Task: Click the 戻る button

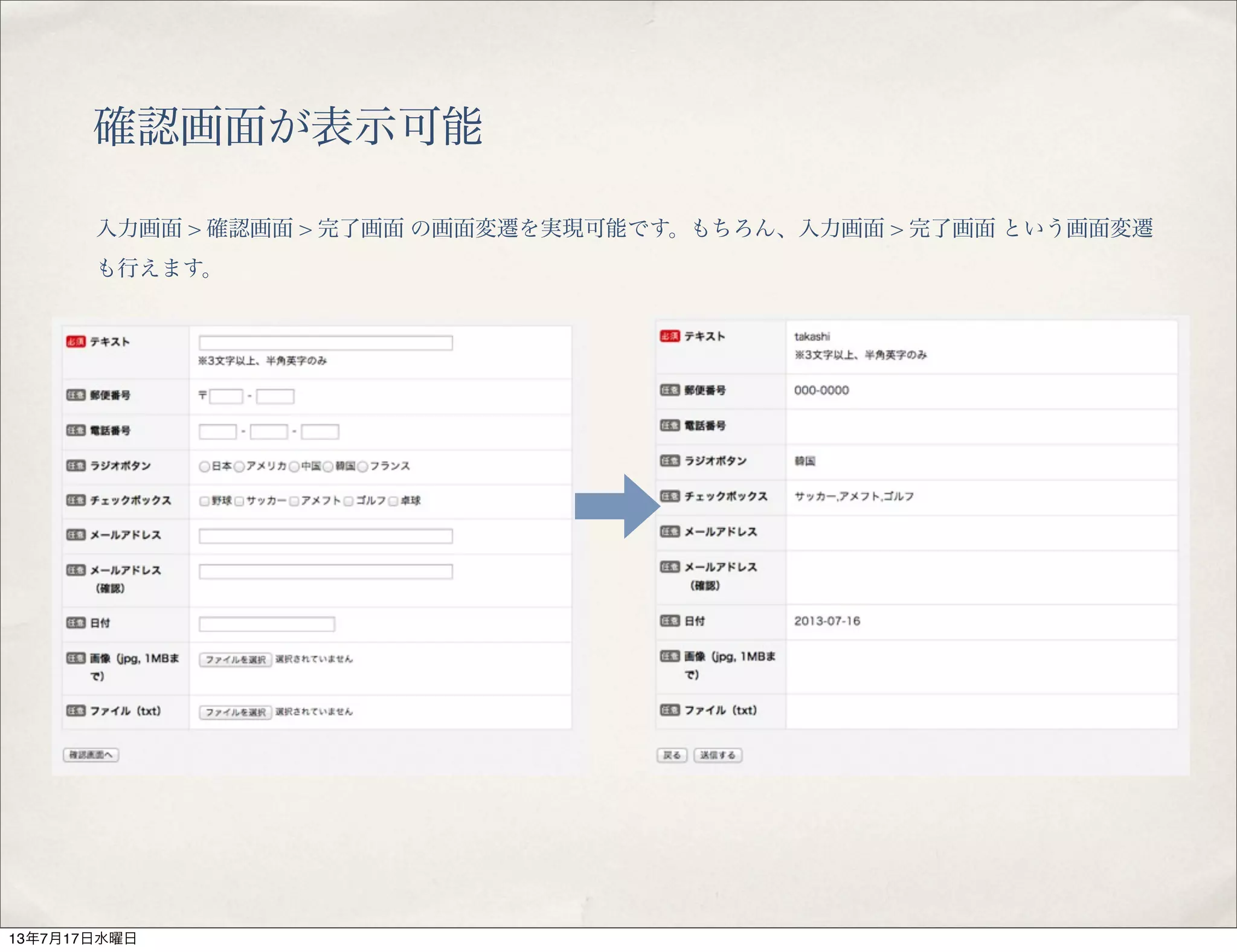Action: [x=672, y=755]
